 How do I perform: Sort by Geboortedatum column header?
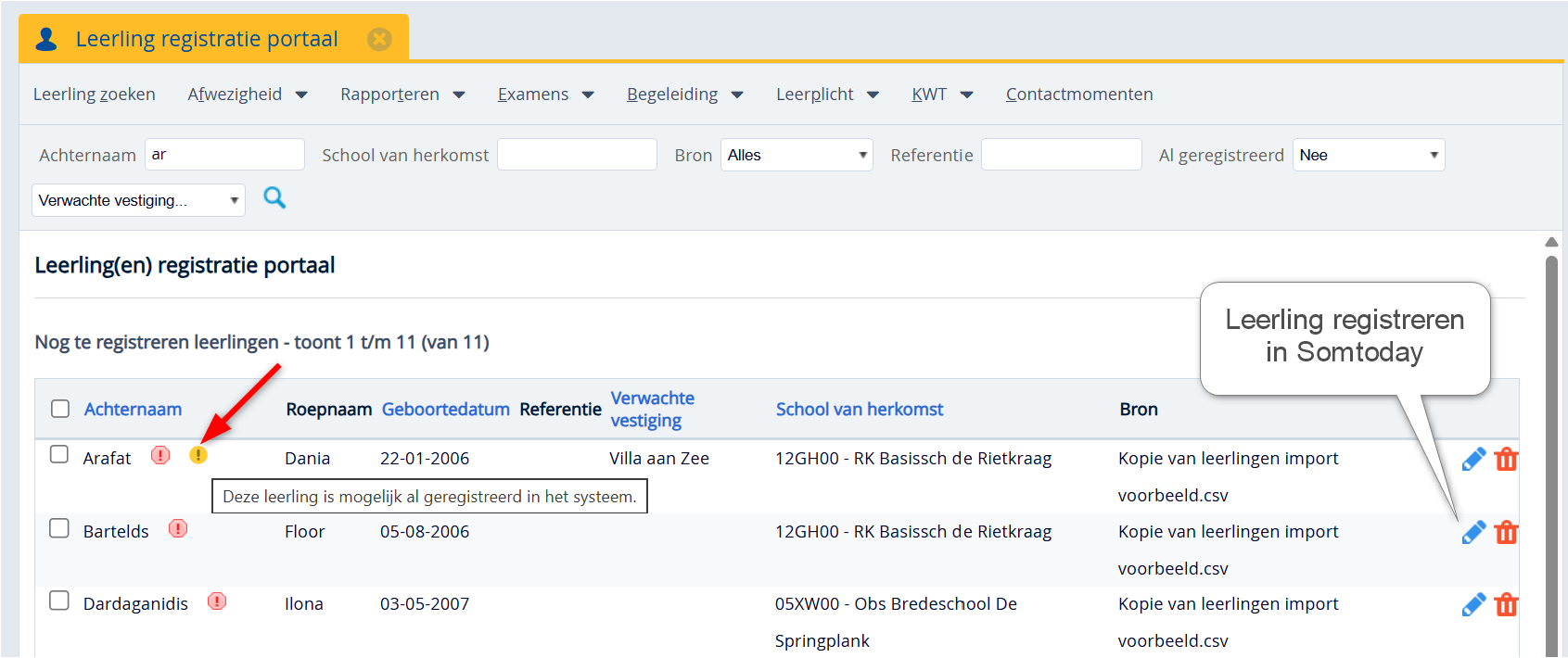click(446, 409)
